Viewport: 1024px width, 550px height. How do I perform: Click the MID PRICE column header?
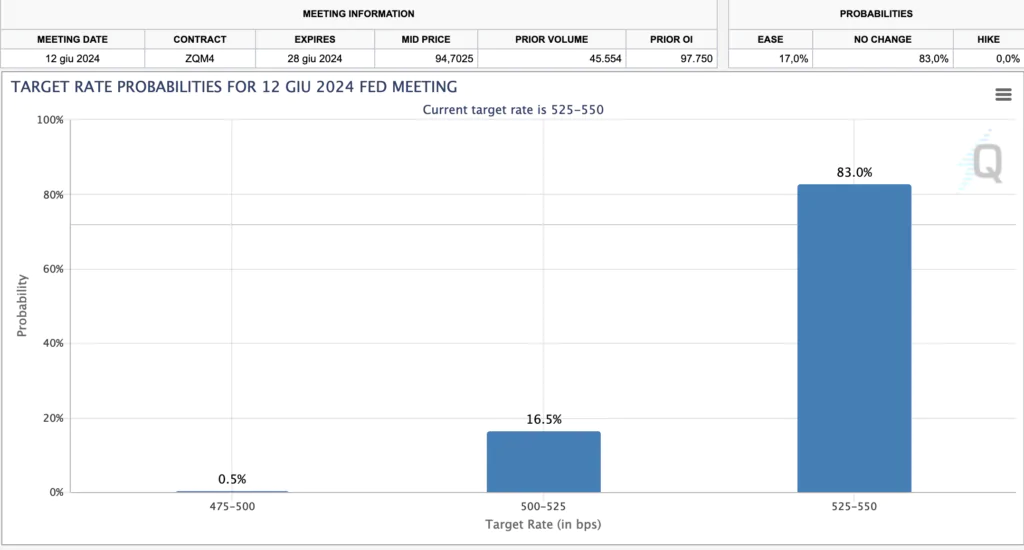click(x=428, y=40)
